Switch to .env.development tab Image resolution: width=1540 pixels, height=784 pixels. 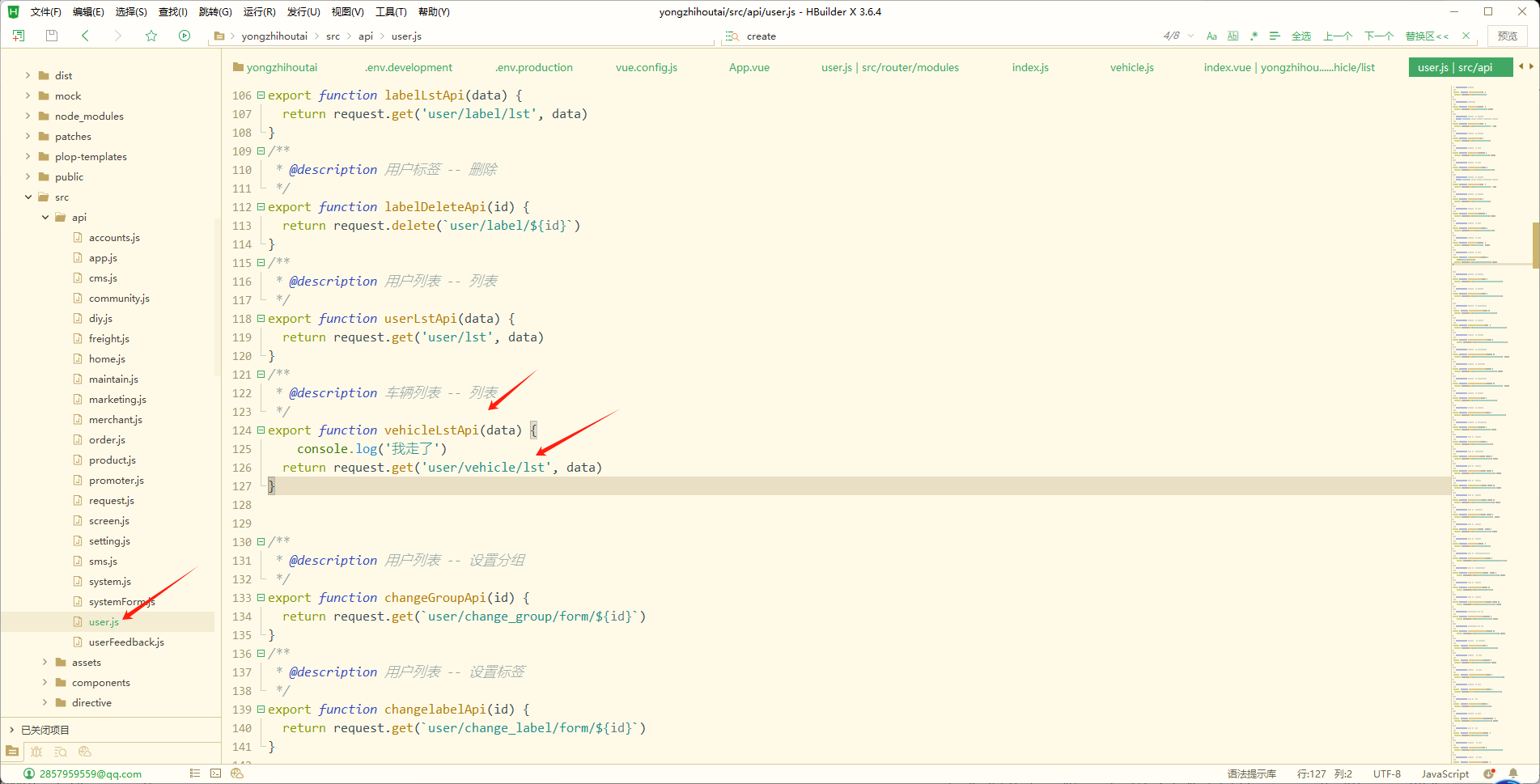tap(408, 67)
